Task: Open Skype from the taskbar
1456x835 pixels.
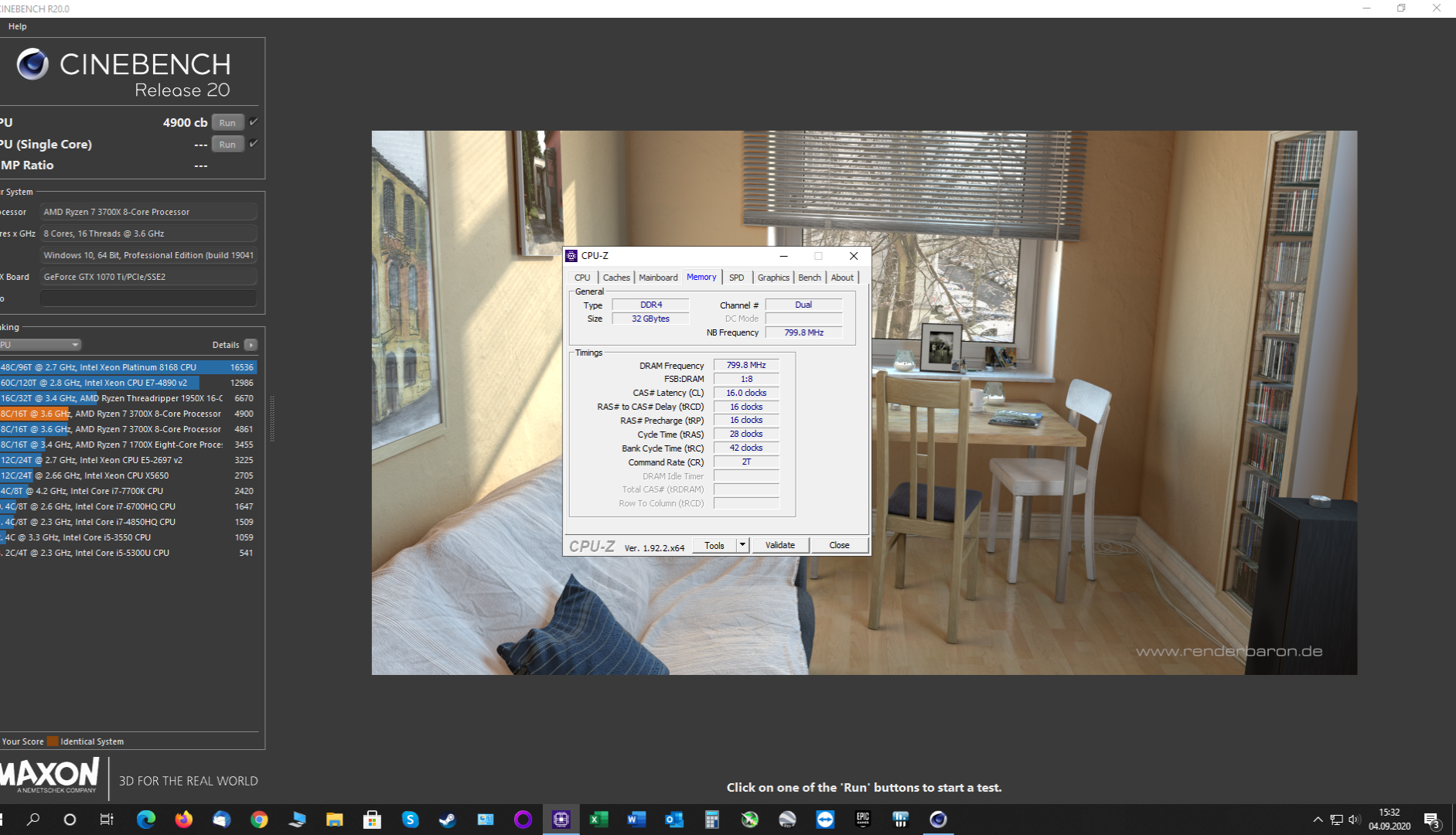Action: pyautogui.click(x=410, y=820)
